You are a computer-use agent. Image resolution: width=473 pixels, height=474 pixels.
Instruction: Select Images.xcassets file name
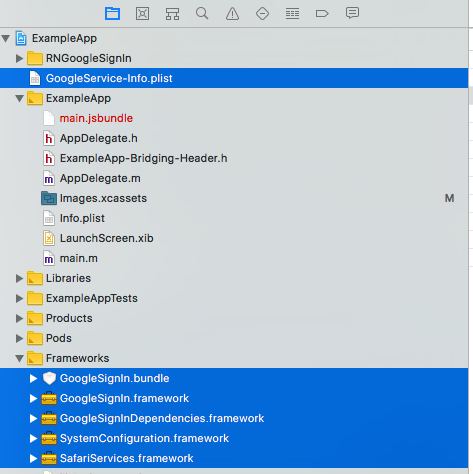point(103,198)
